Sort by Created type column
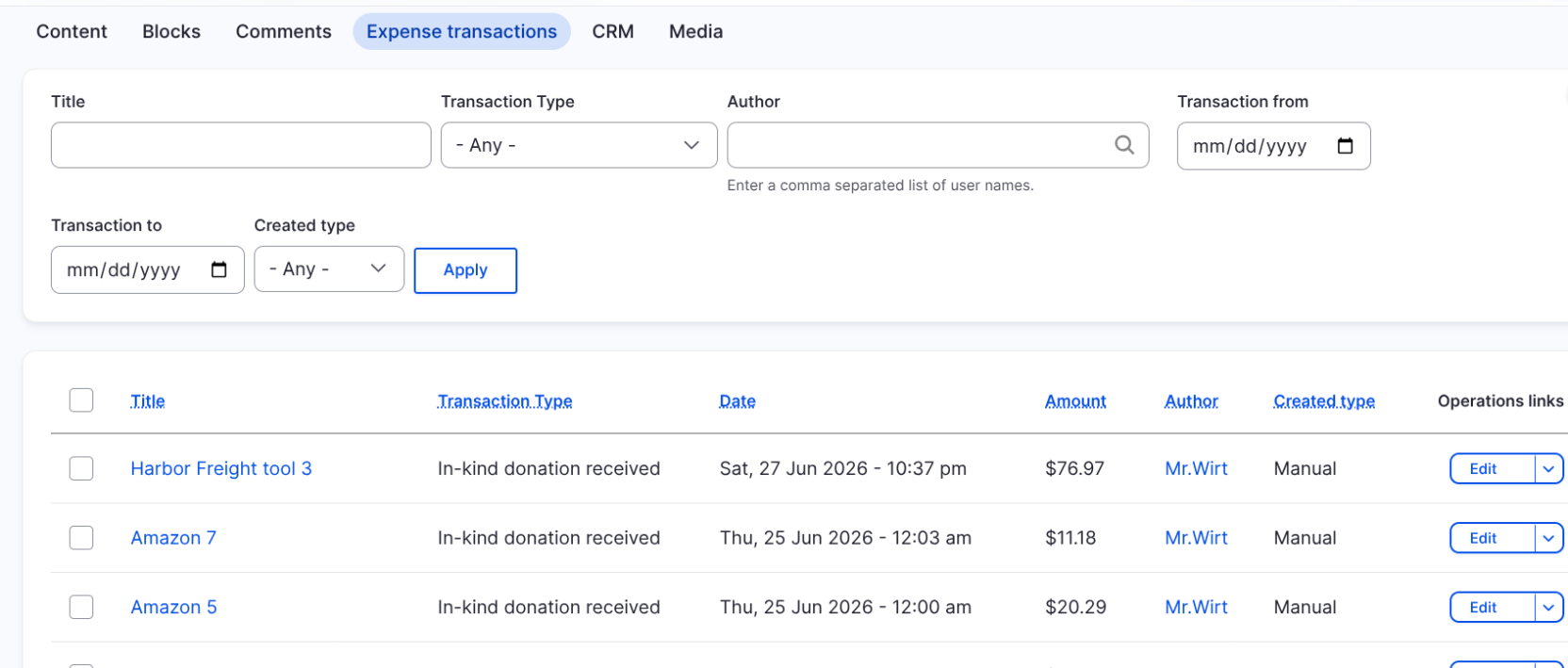The height and width of the screenshot is (668, 1568). (1324, 401)
